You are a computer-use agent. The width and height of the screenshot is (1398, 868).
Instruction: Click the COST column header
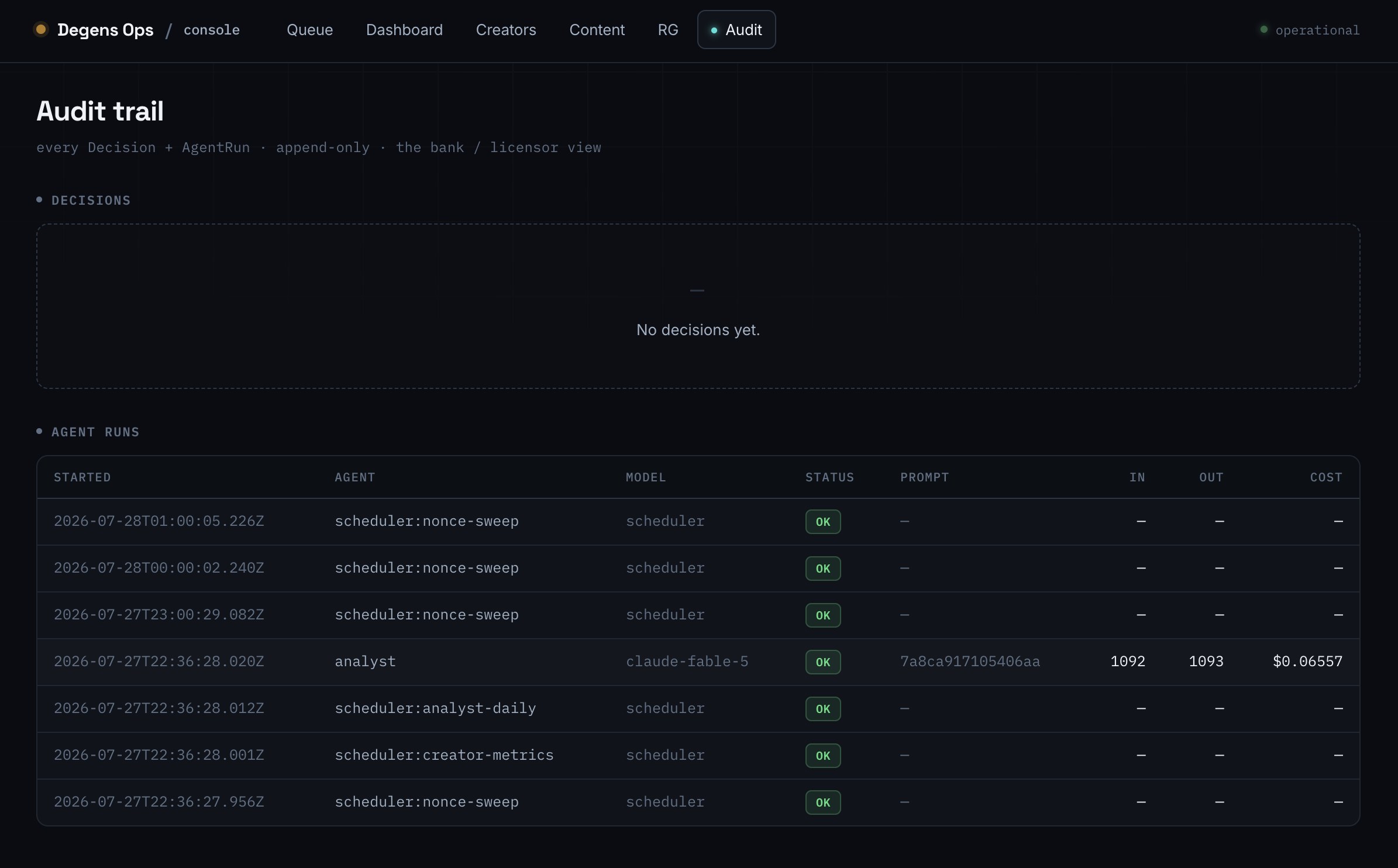tap(1326, 477)
